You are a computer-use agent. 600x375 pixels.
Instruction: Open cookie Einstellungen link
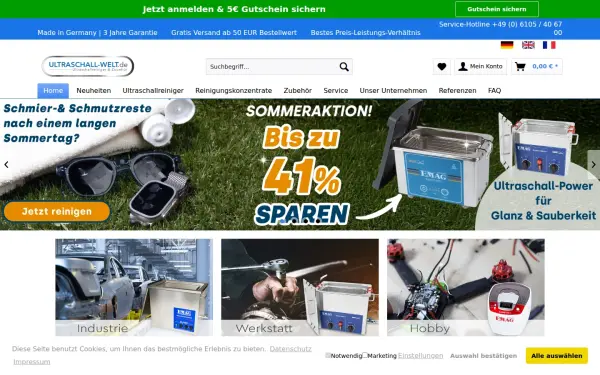pos(421,356)
